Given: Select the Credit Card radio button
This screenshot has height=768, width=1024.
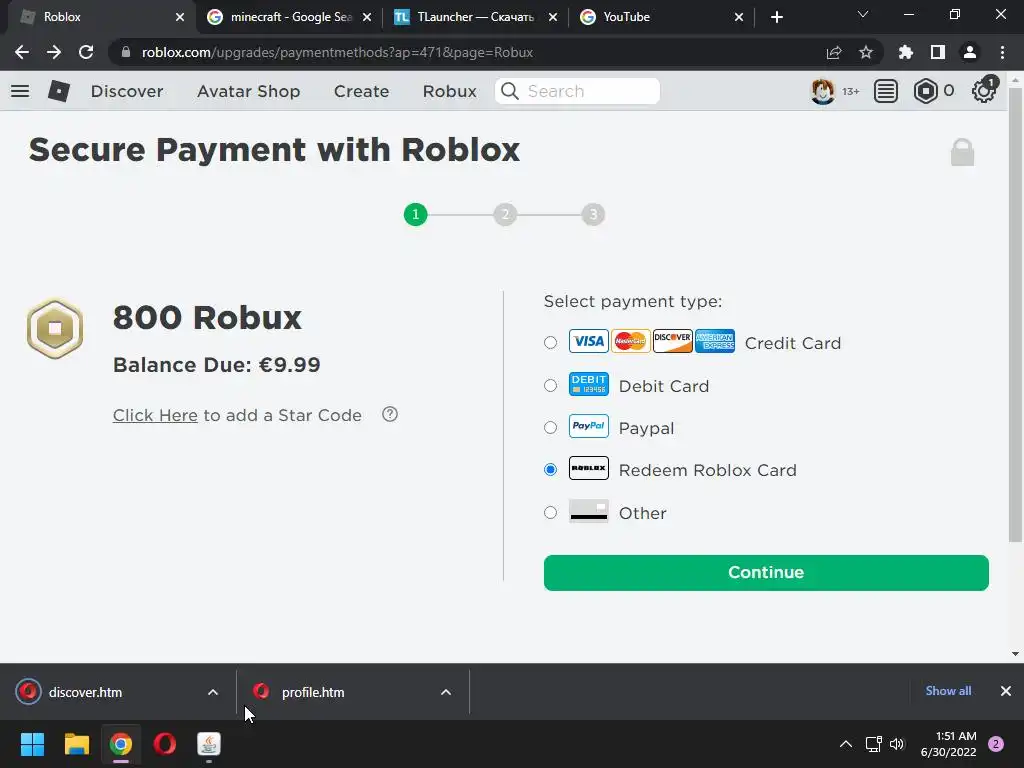Looking at the screenshot, I should point(551,342).
